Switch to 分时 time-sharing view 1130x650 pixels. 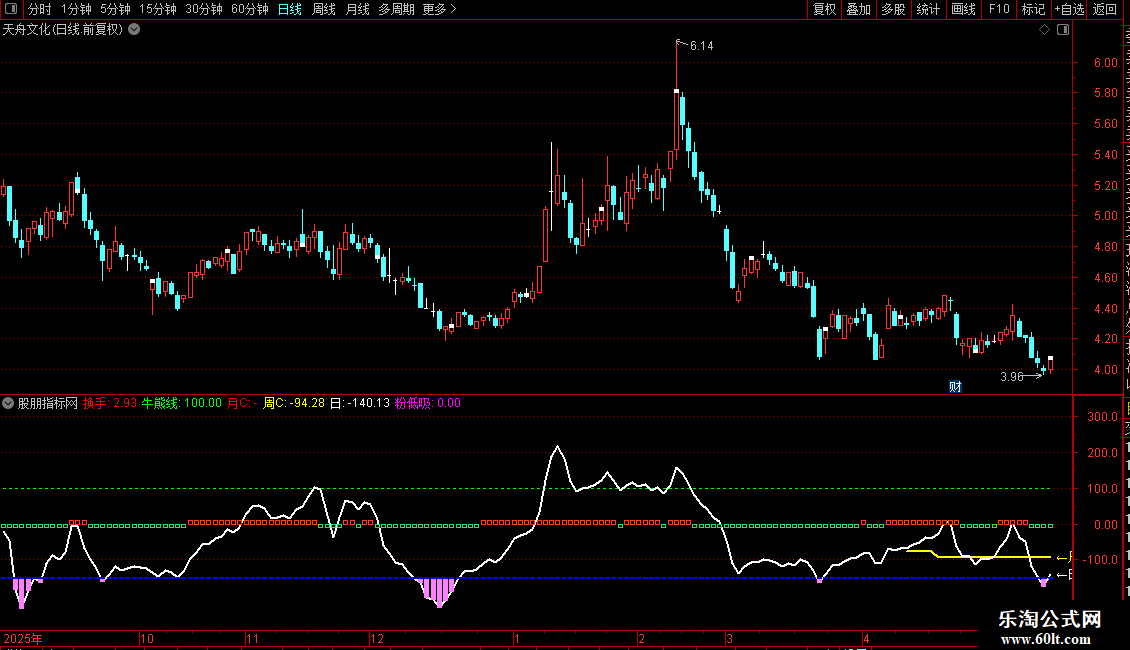coord(40,9)
